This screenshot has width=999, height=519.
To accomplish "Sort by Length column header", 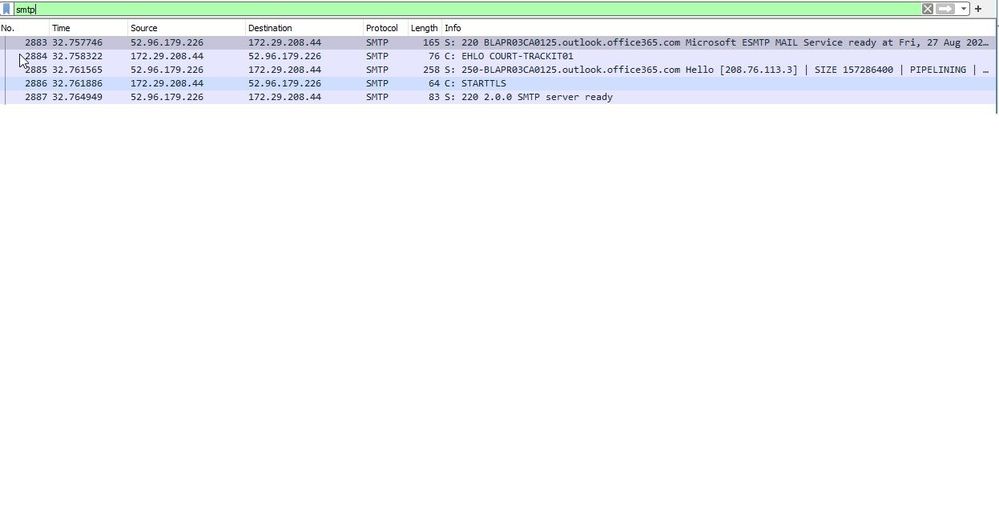I will pyautogui.click(x=424, y=28).
